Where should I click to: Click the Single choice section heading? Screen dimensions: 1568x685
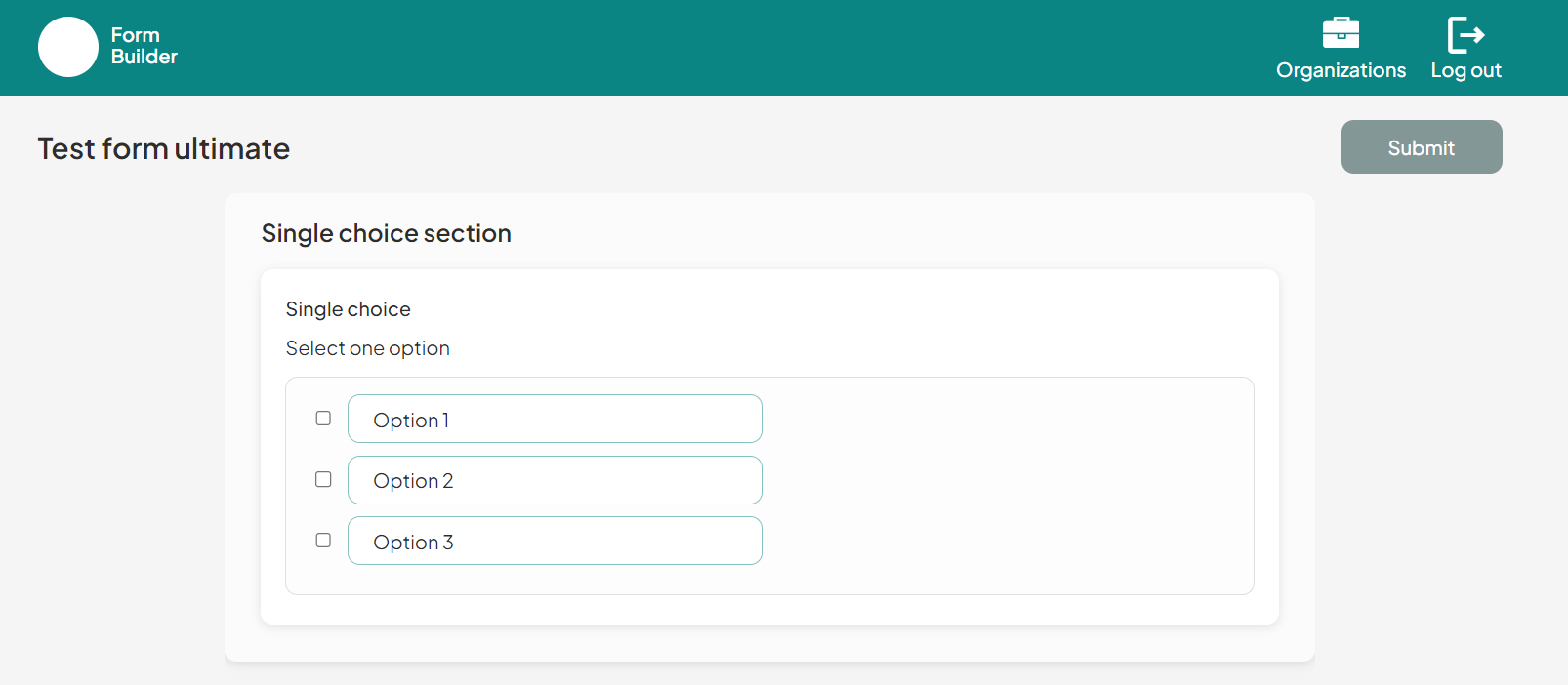point(387,233)
